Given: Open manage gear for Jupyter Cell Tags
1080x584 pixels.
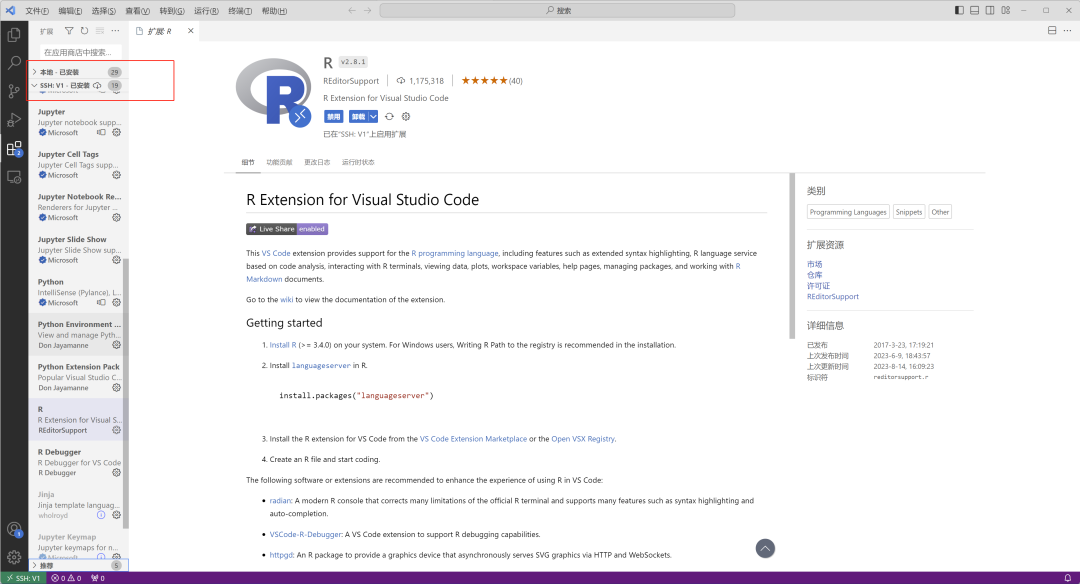Looking at the screenshot, I should [116, 175].
